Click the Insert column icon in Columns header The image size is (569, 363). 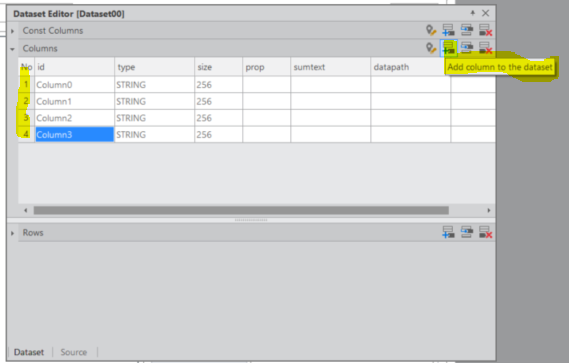[x=467, y=48]
